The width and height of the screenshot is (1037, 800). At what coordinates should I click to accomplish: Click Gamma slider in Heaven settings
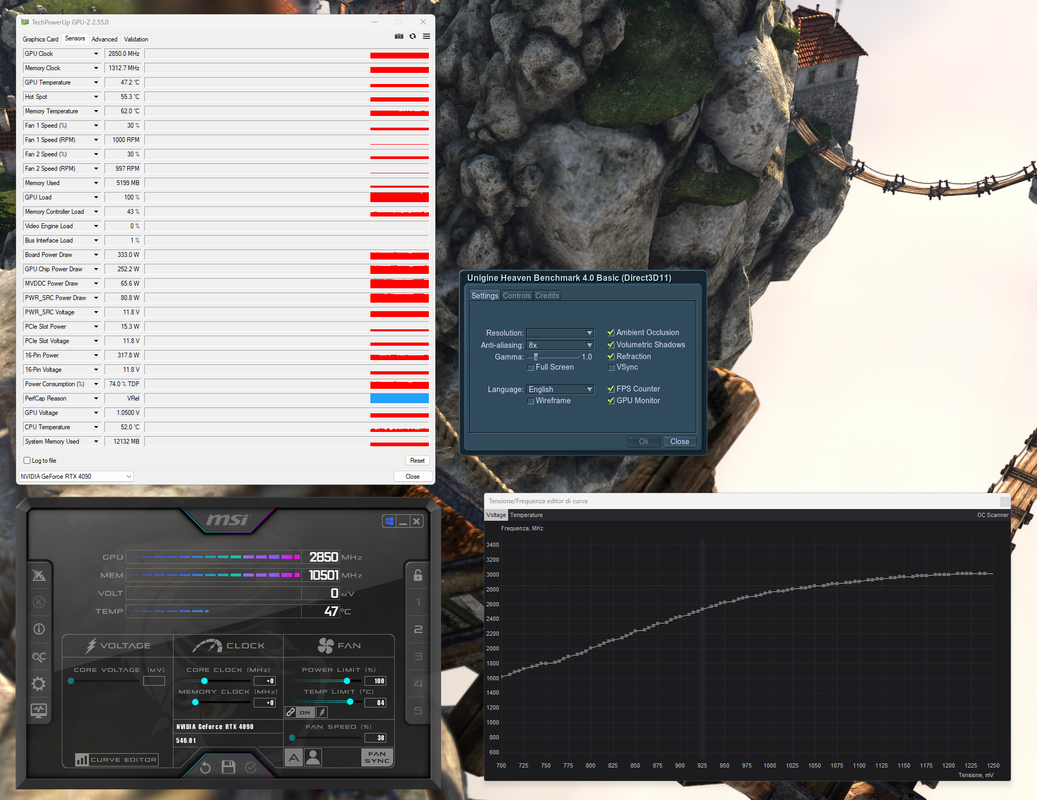click(554, 357)
